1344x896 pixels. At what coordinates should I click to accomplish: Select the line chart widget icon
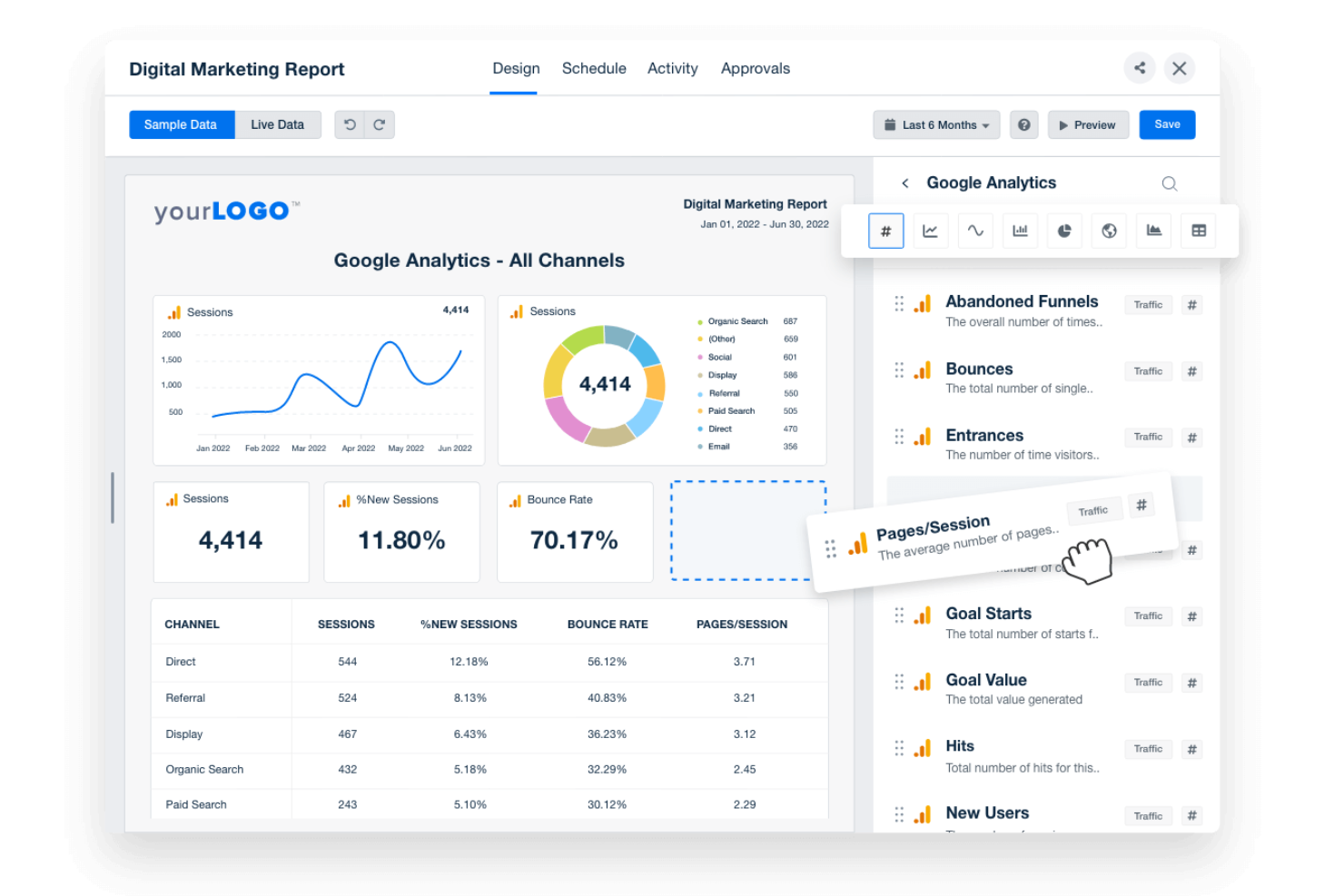[x=931, y=231]
